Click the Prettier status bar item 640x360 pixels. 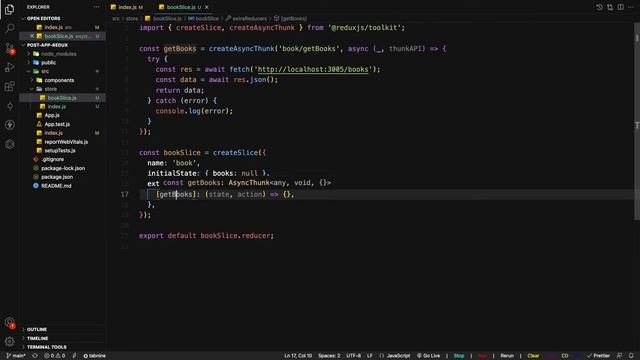coord(598,356)
